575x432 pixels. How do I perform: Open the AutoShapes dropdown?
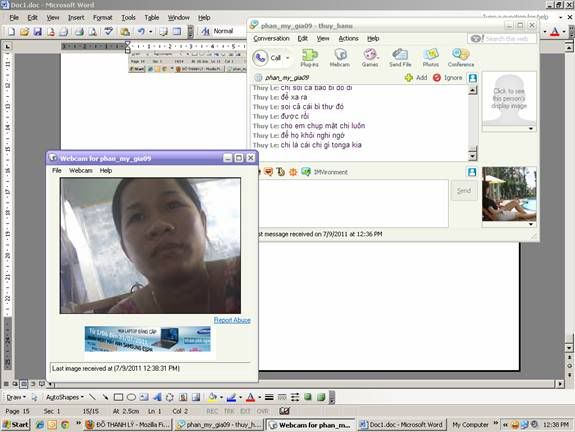tap(65, 397)
